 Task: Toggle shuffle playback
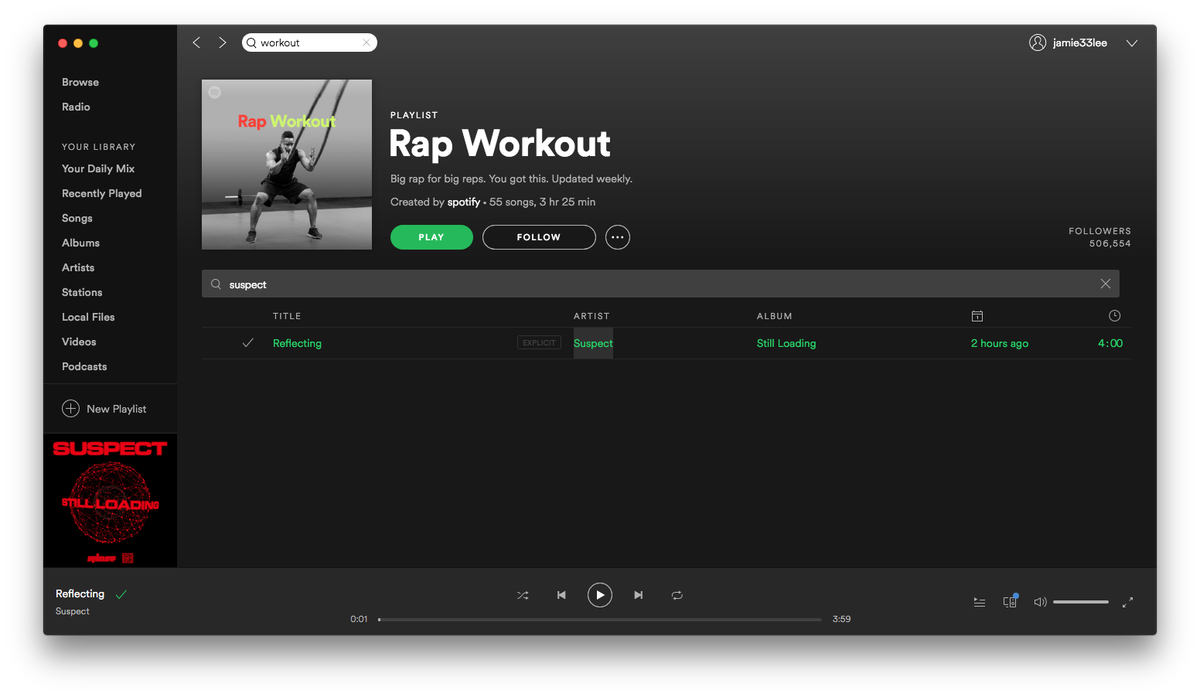[522, 595]
